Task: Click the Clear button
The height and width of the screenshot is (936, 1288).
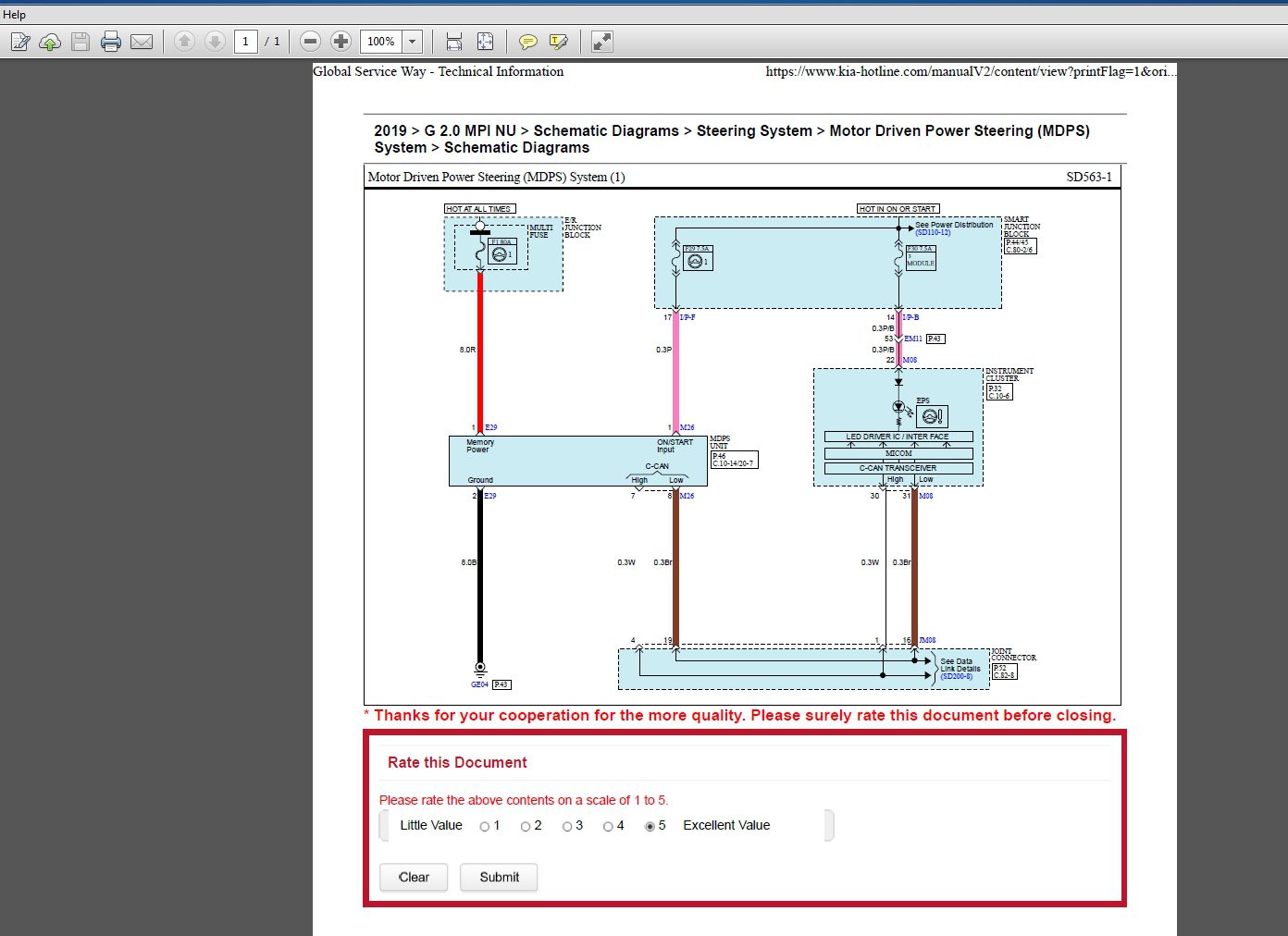Action: [x=414, y=877]
